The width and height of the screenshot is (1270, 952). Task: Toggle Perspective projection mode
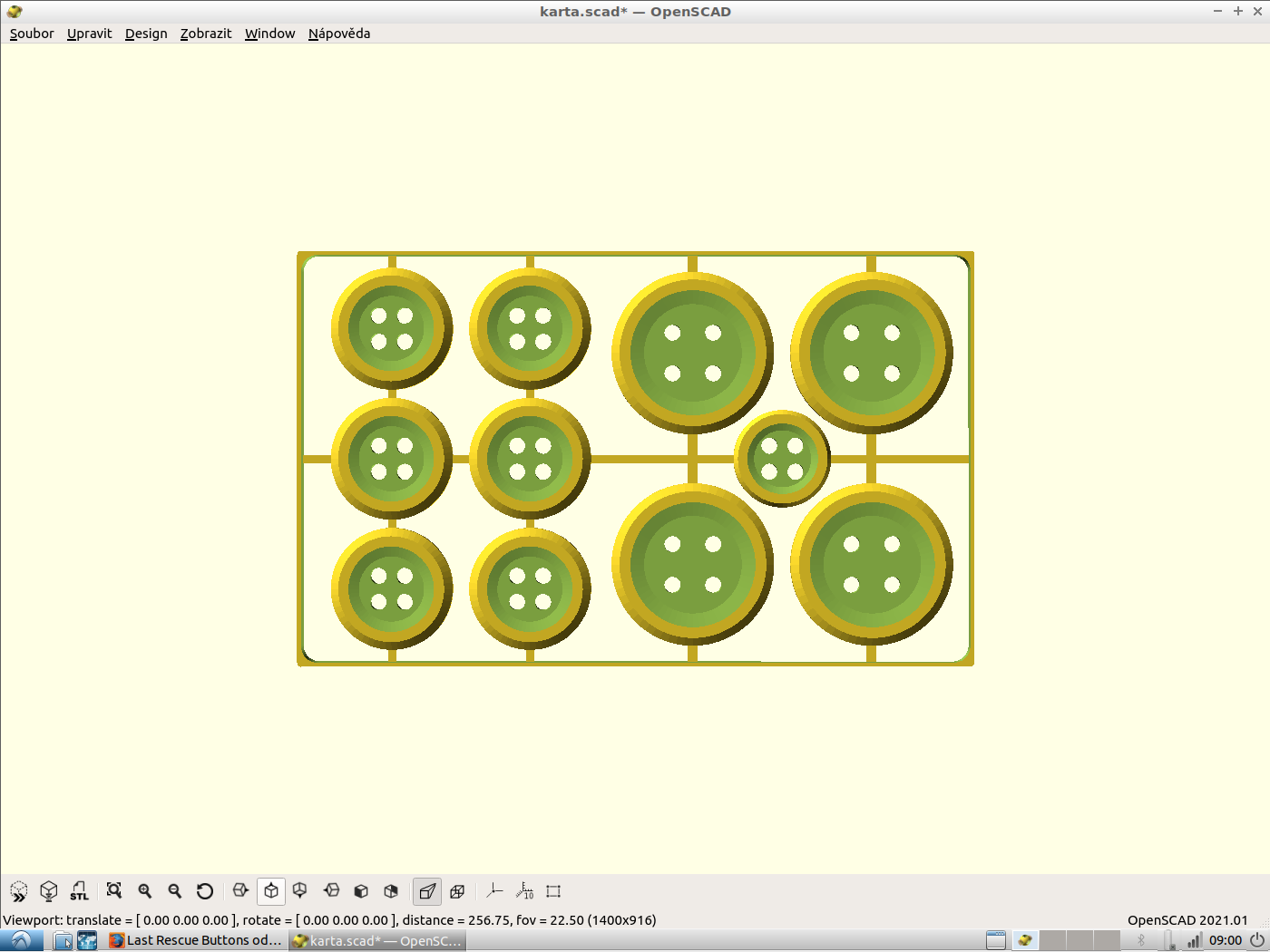[426, 891]
